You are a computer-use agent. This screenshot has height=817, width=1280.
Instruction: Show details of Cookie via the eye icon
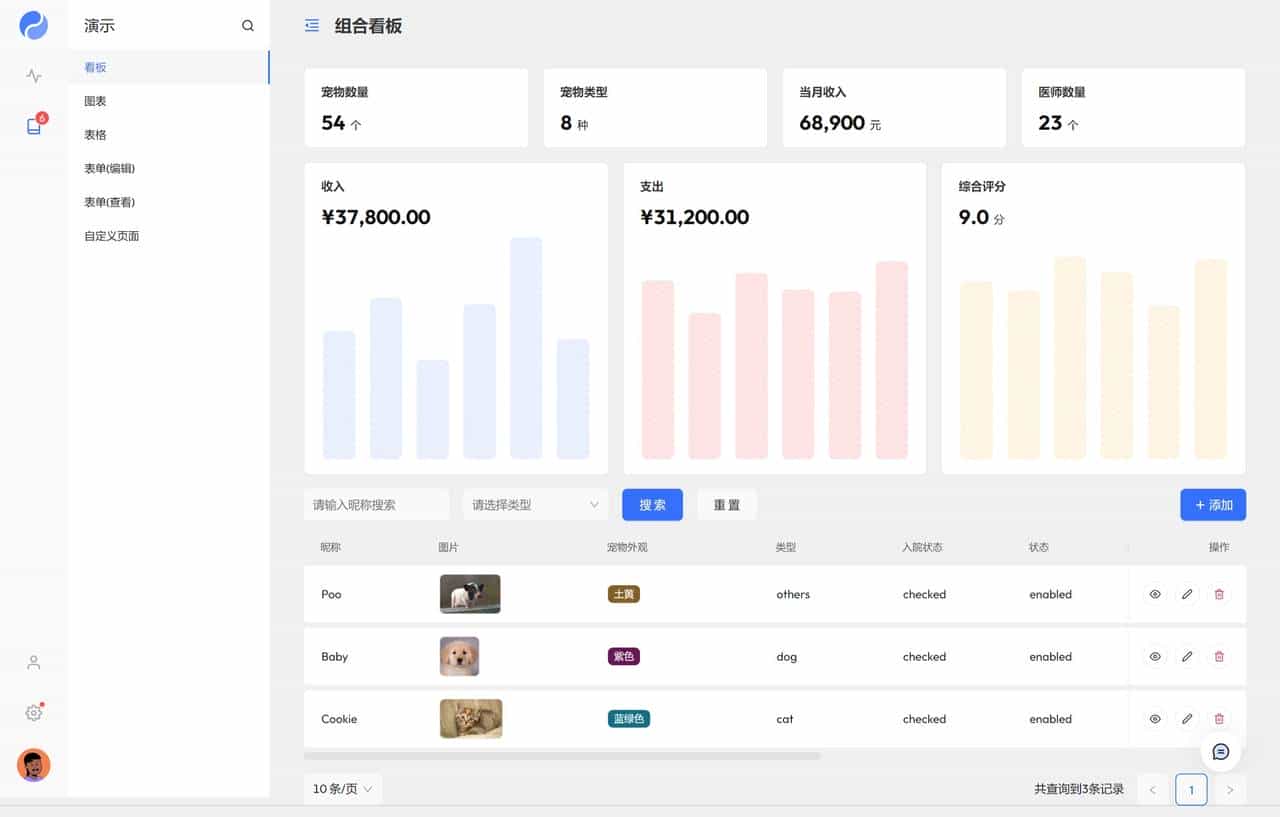coord(1155,719)
